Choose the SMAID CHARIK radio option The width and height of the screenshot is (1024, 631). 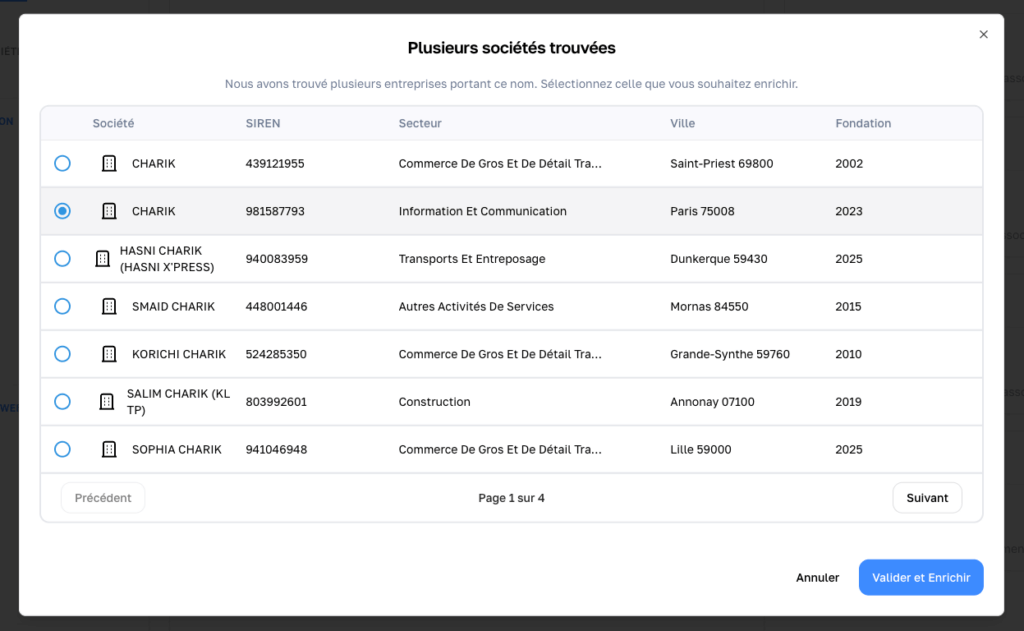click(62, 307)
